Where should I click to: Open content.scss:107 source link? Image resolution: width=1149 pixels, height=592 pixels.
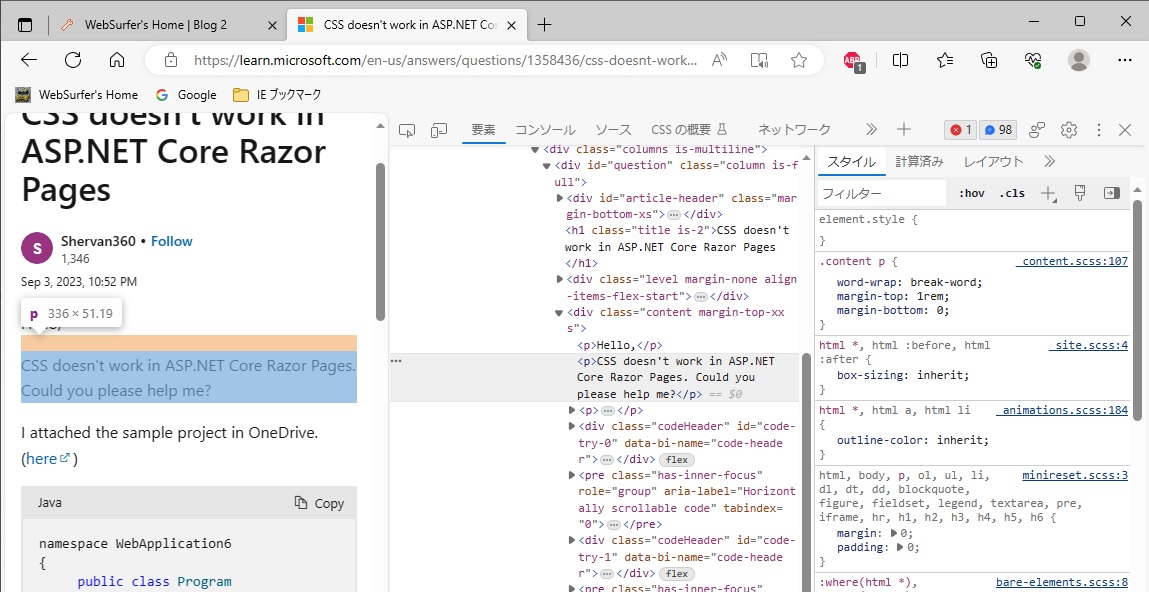[1074, 262]
